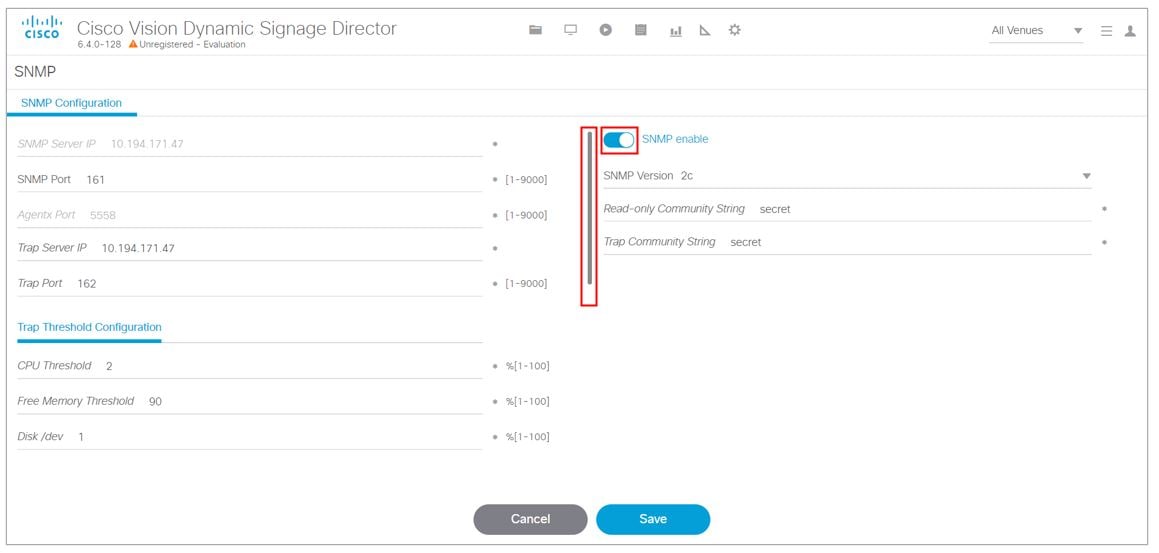Click the triangle ruler icon in toolbar
Image resolution: width=1159 pixels, height=553 pixels.
point(704,30)
